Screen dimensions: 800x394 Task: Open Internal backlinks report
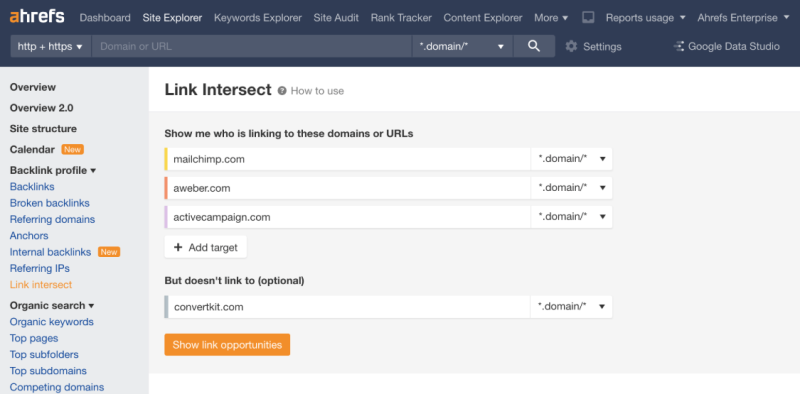point(51,252)
